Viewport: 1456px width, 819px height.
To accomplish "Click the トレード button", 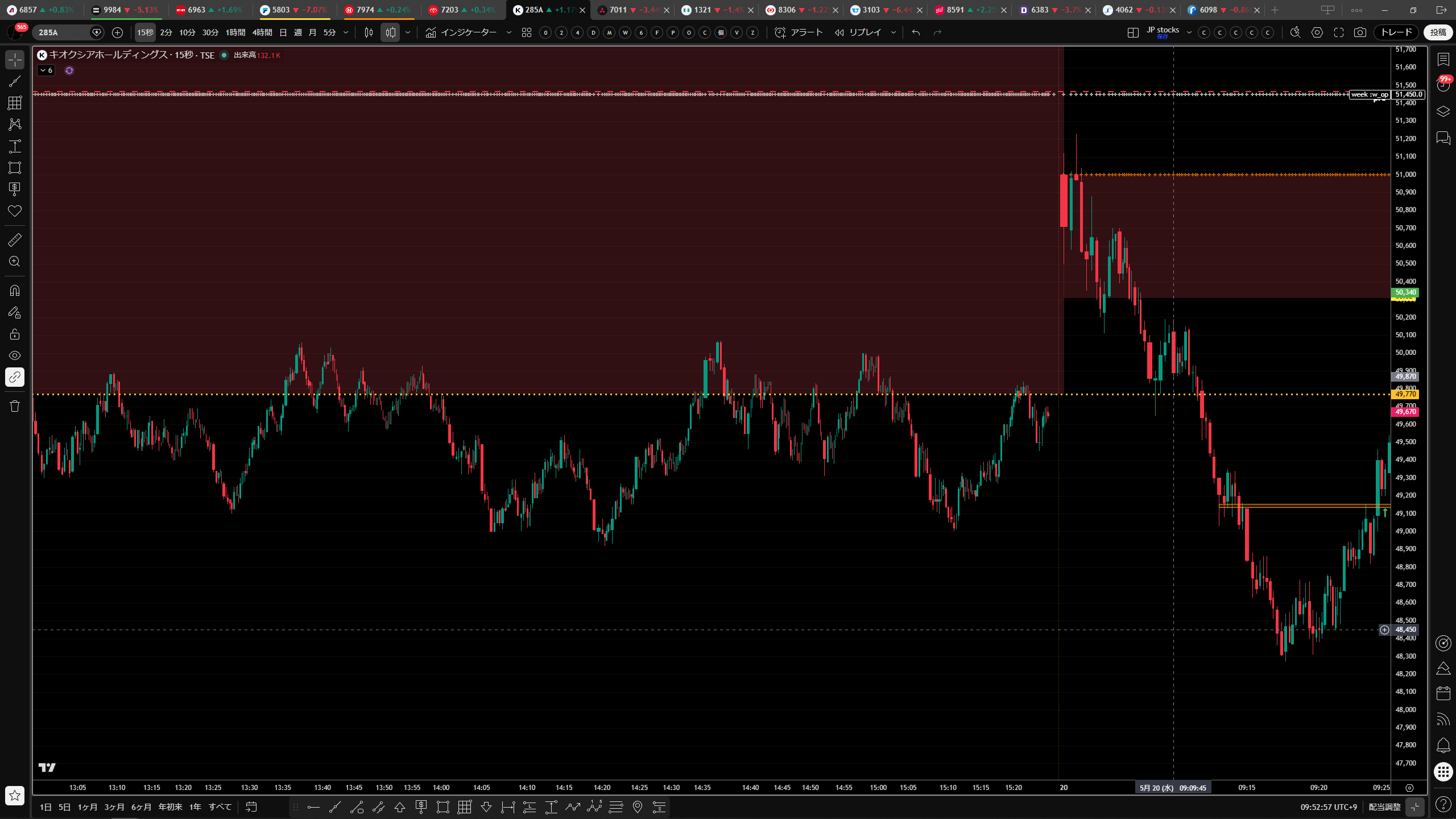I will (x=1396, y=32).
